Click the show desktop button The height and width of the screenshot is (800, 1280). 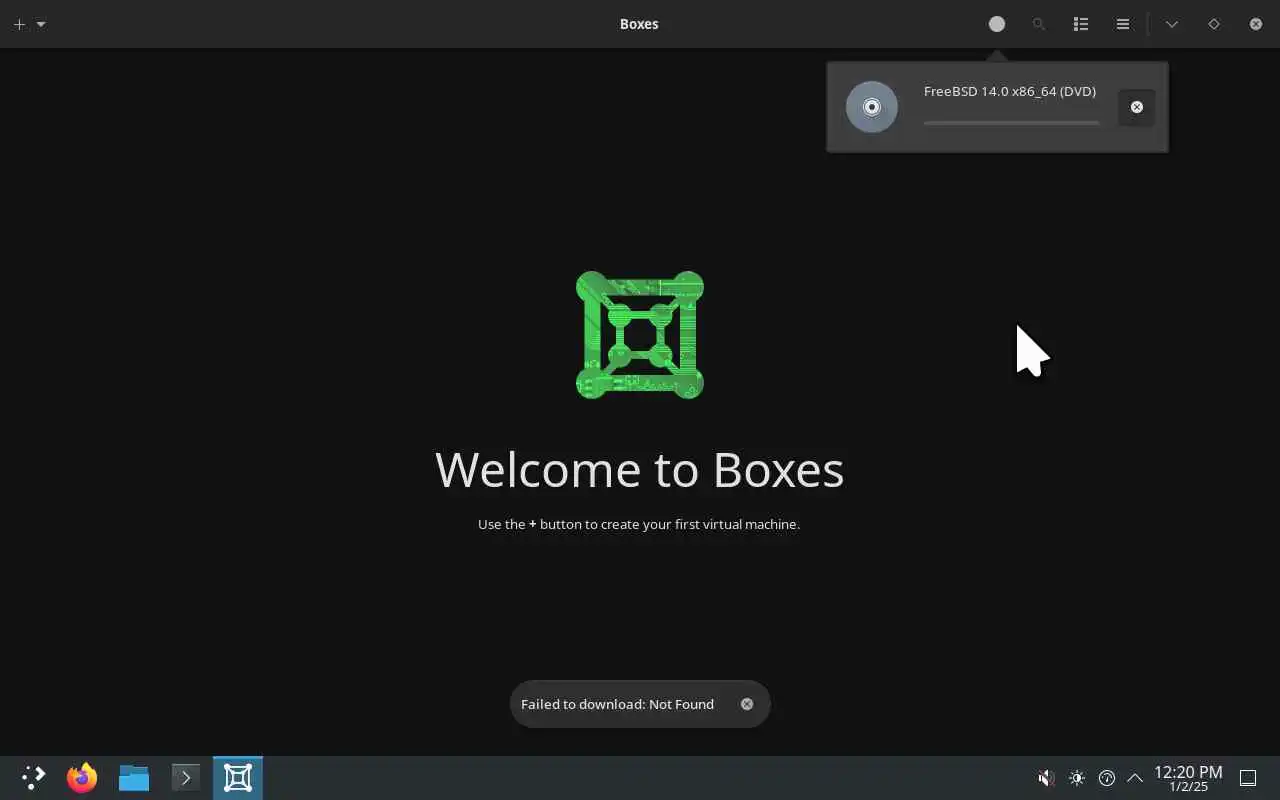[x=1248, y=778]
